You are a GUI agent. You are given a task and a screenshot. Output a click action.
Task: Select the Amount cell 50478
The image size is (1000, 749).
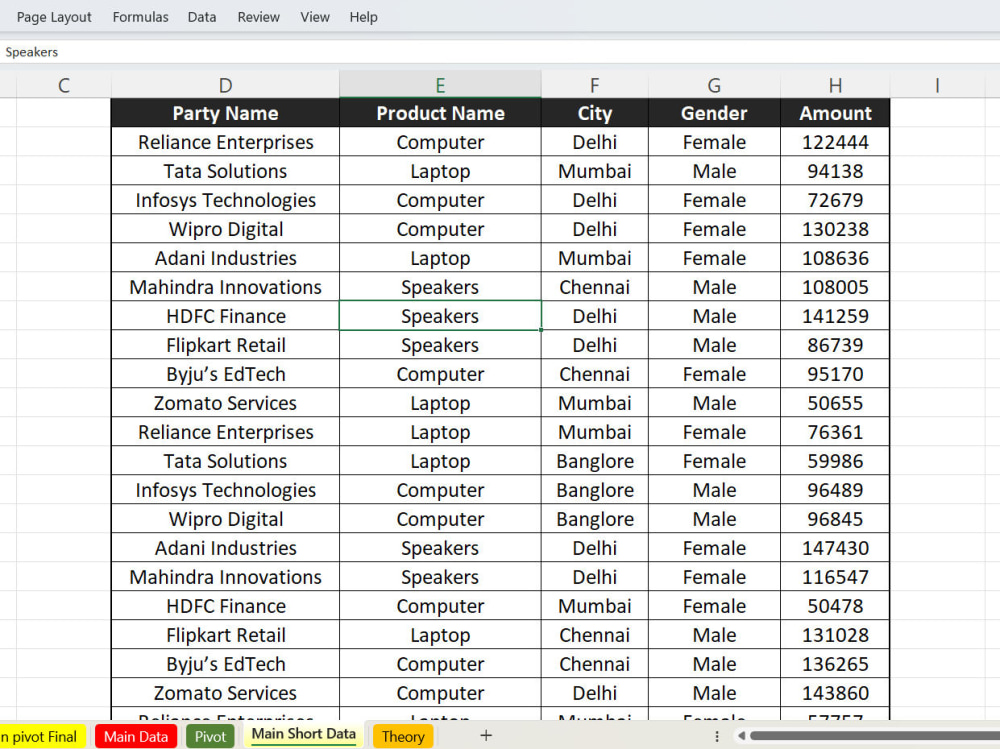point(835,606)
